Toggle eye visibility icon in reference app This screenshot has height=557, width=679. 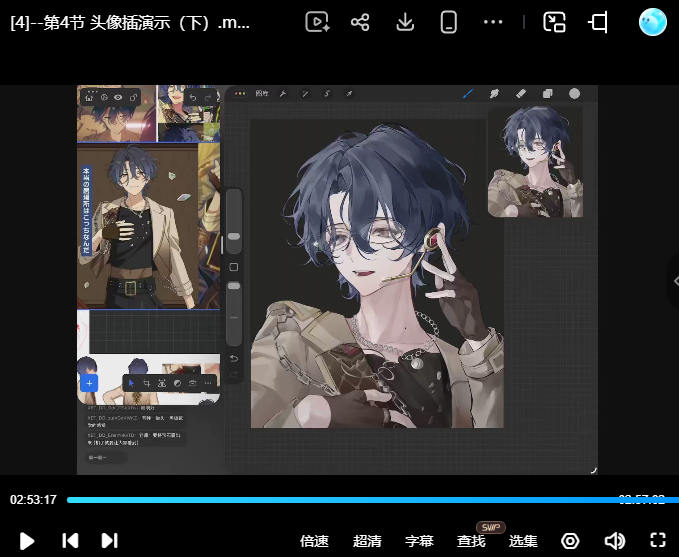point(118,97)
